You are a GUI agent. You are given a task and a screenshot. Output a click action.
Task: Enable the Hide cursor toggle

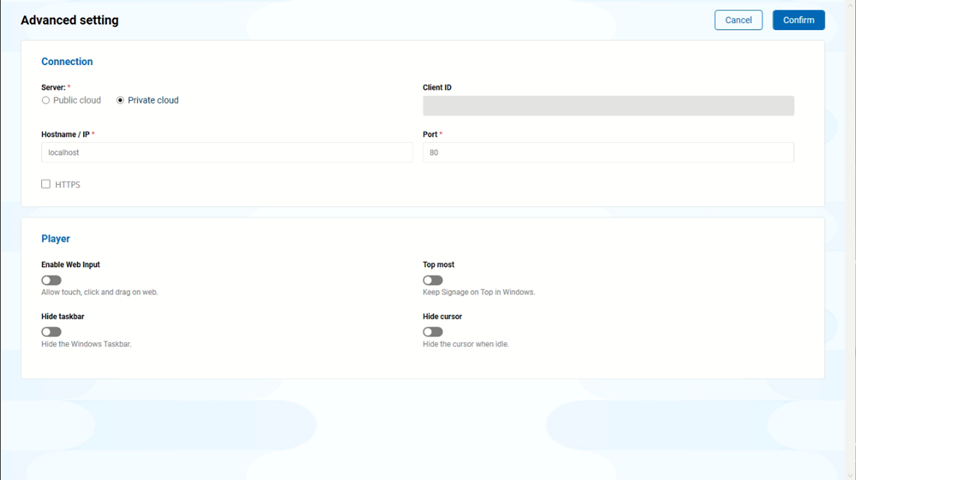click(433, 332)
